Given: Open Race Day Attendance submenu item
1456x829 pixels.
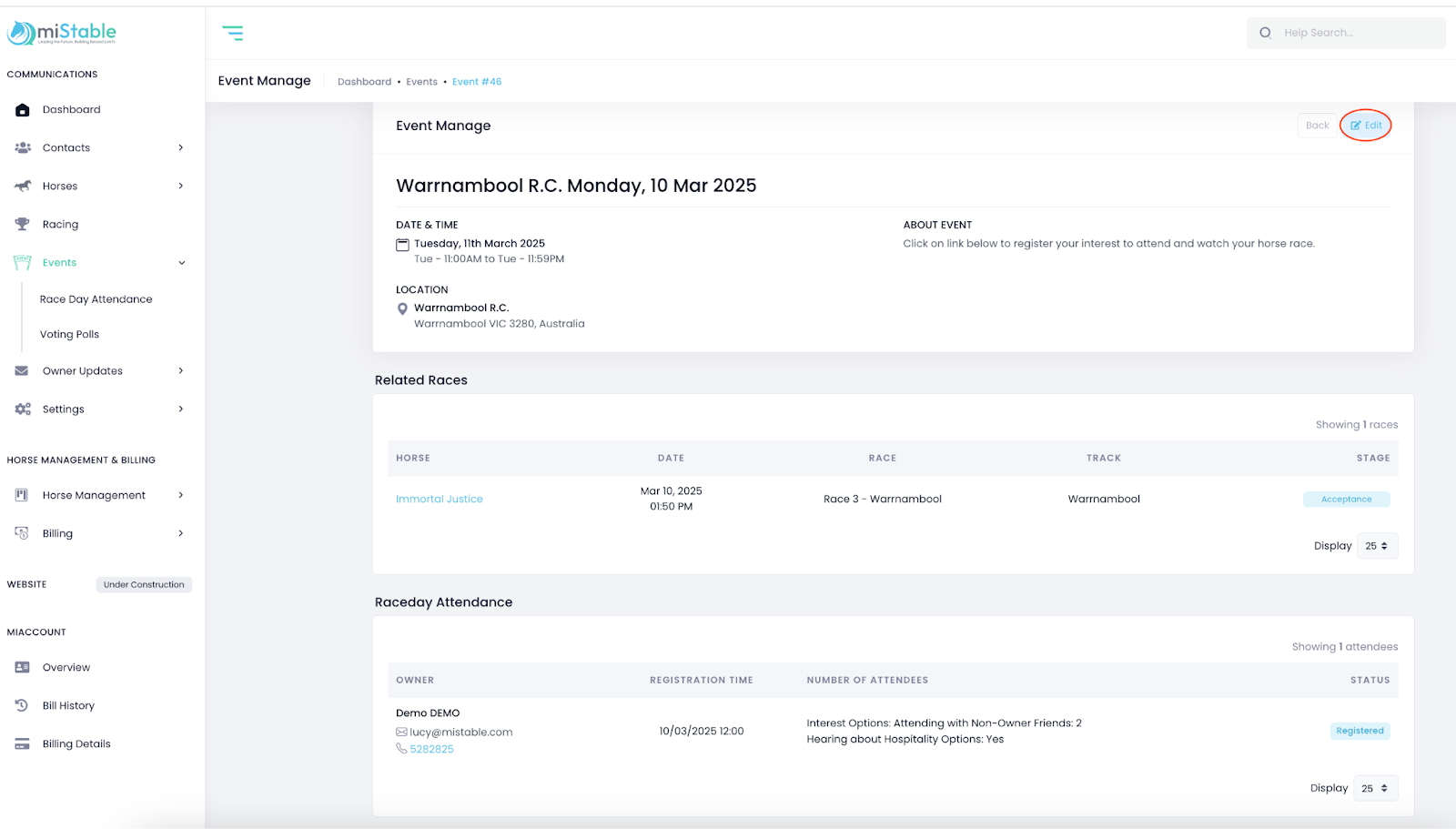Looking at the screenshot, I should (96, 299).
